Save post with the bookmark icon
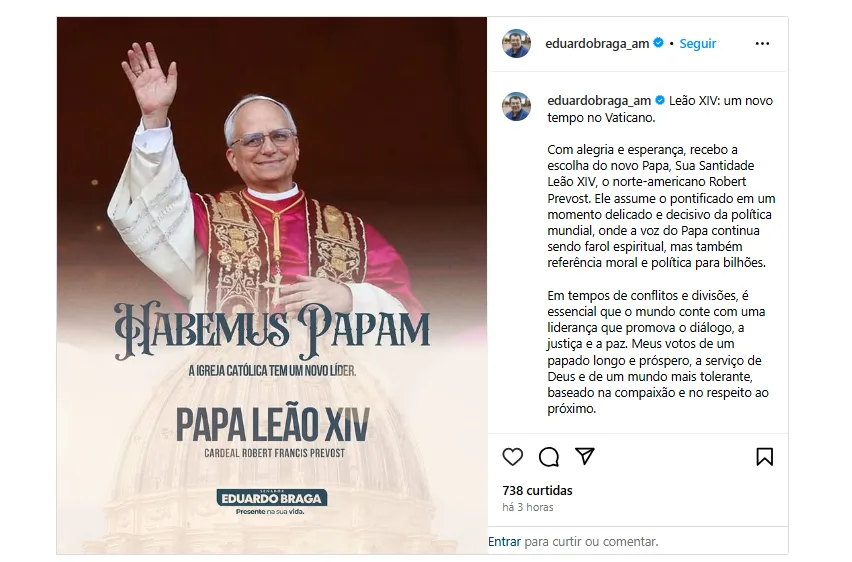852x562 pixels. [x=765, y=457]
